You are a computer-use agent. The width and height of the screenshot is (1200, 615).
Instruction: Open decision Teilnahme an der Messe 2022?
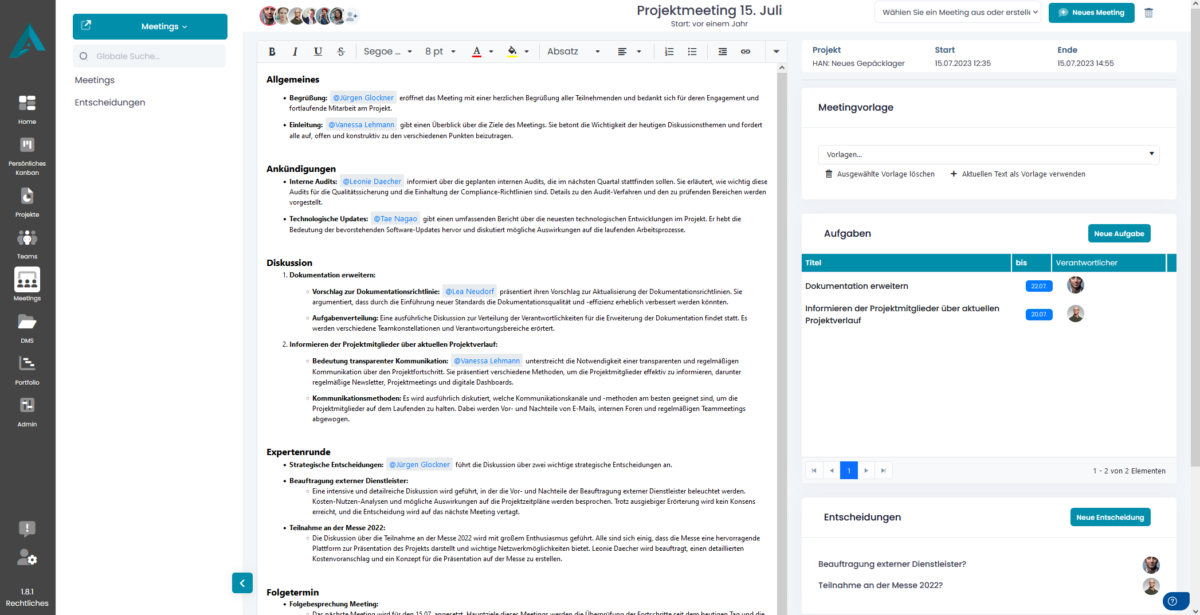tap(881, 585)
